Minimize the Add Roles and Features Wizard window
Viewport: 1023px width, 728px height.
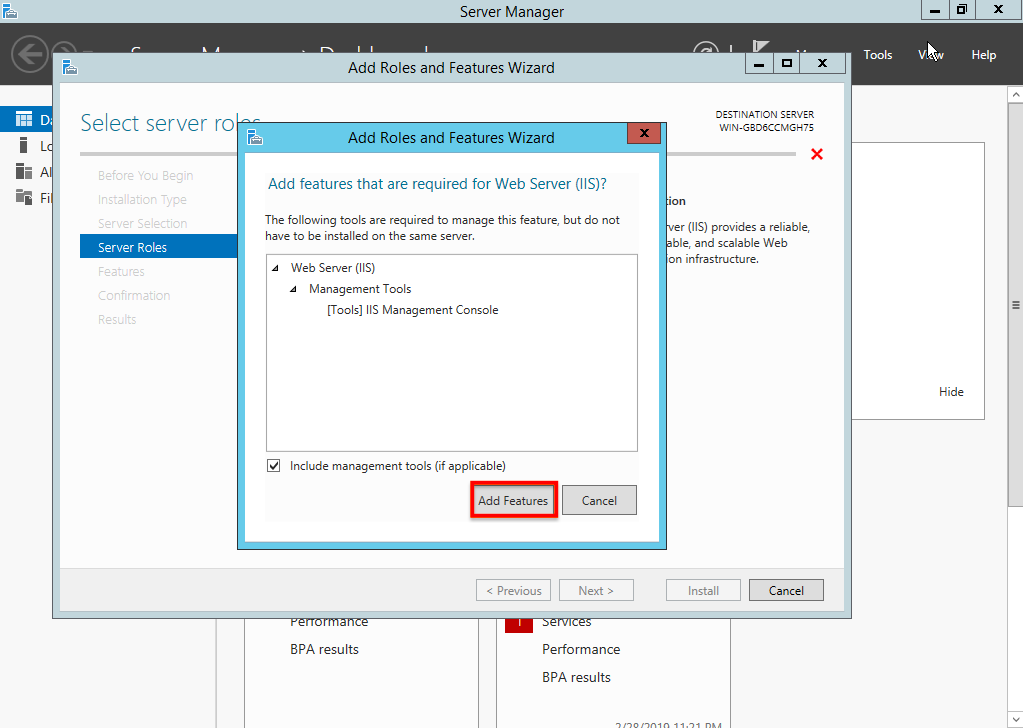[x=759, y=63]
